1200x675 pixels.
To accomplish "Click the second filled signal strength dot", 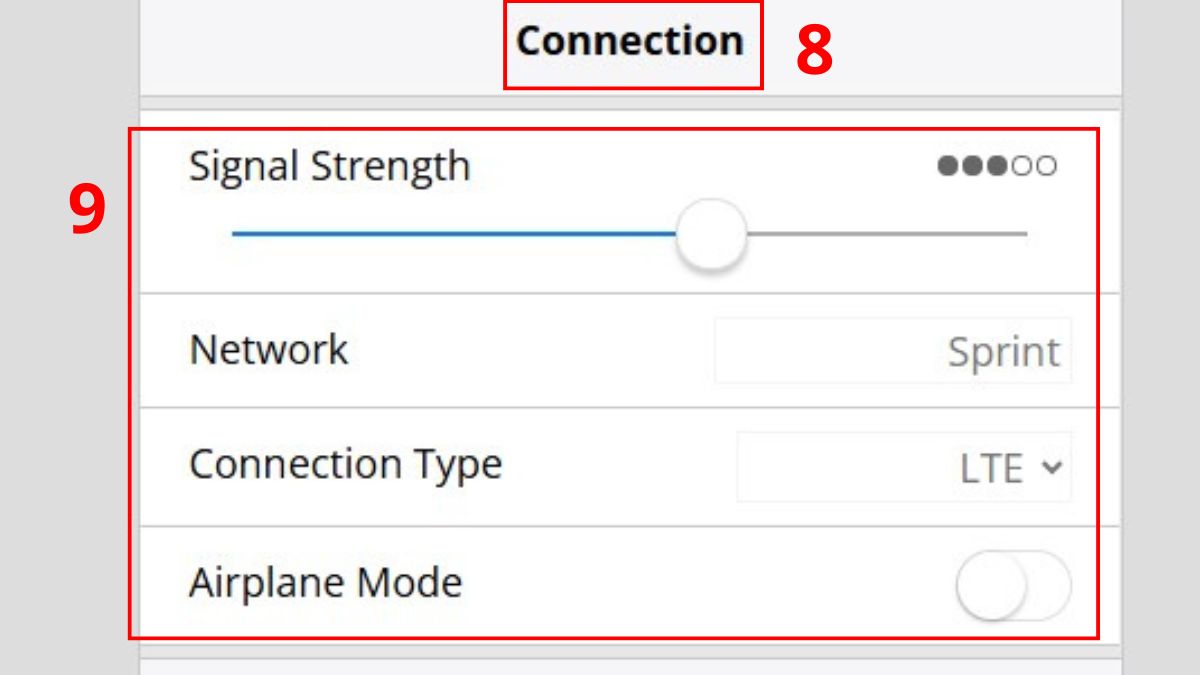I will (x=971, y=166).
